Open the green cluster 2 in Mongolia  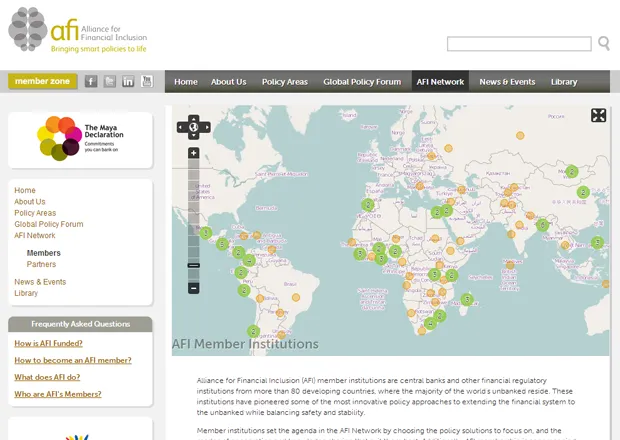click(x=572, y=172)
